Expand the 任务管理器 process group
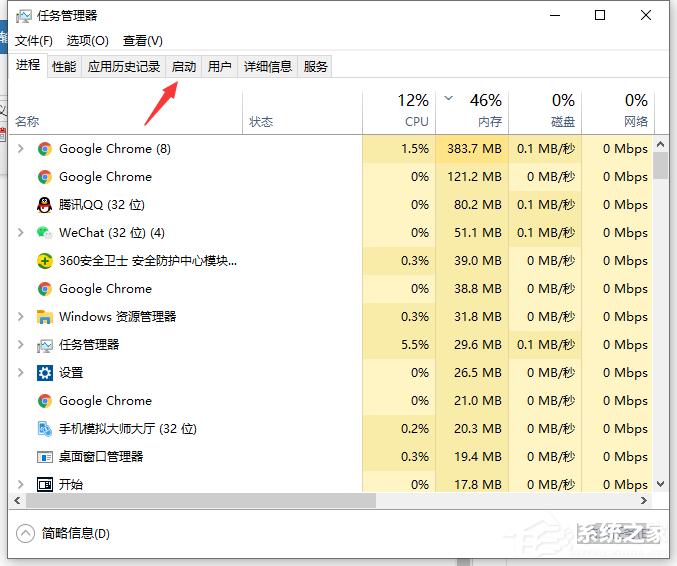 (x=20, y=345)
